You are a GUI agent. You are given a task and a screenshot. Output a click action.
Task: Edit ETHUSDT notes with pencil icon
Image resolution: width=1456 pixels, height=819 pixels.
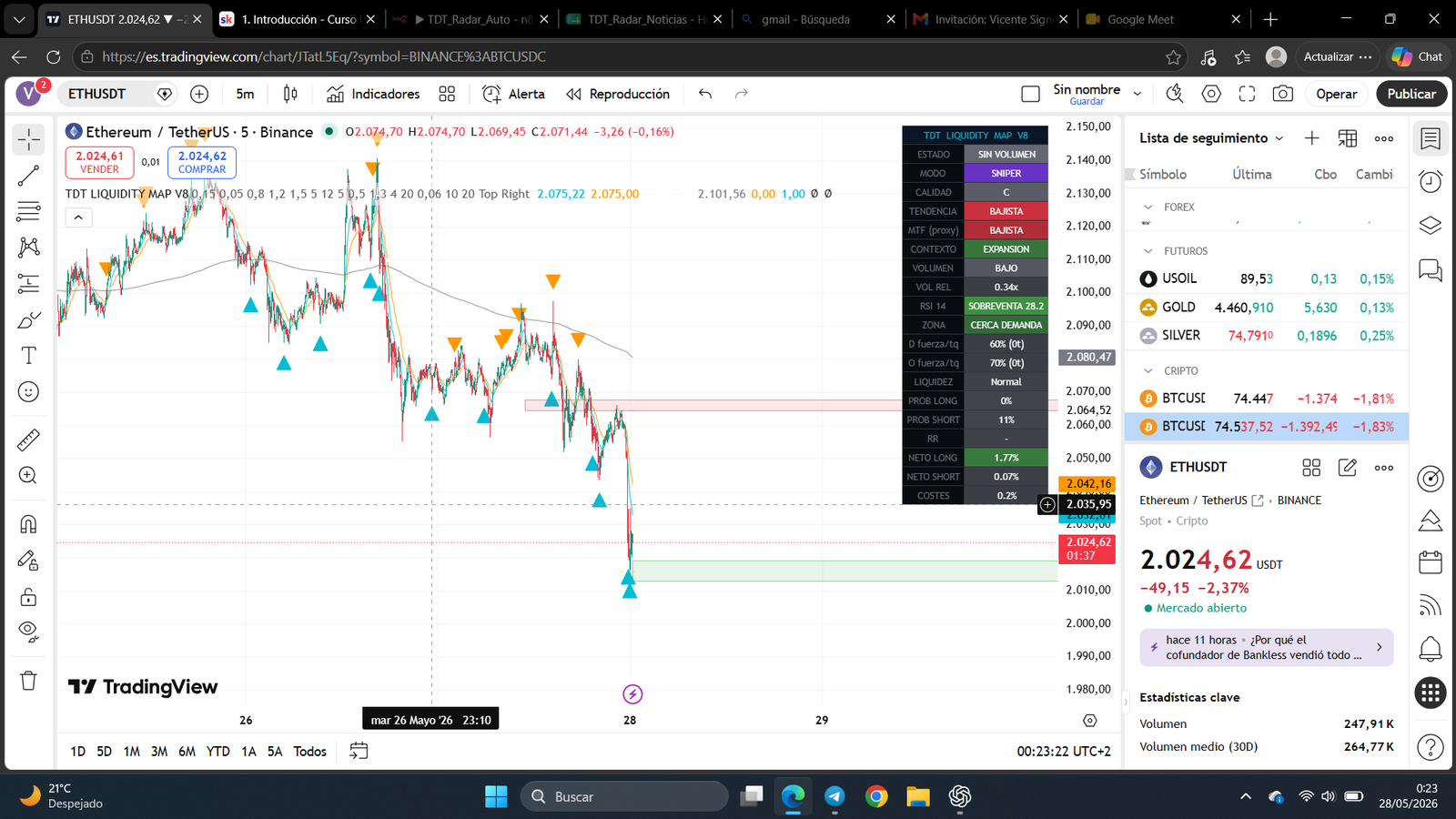[x=1348, y=468]
